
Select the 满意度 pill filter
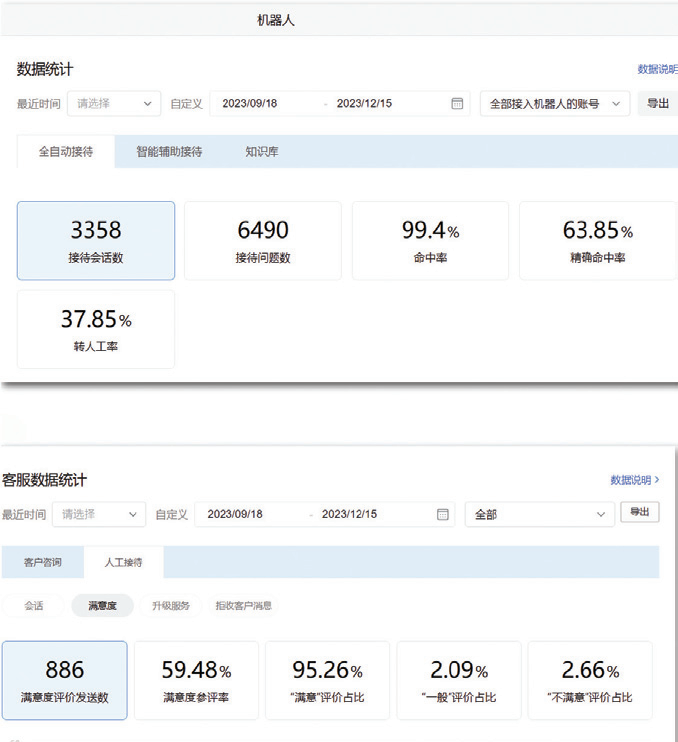[x=103, y=605]
